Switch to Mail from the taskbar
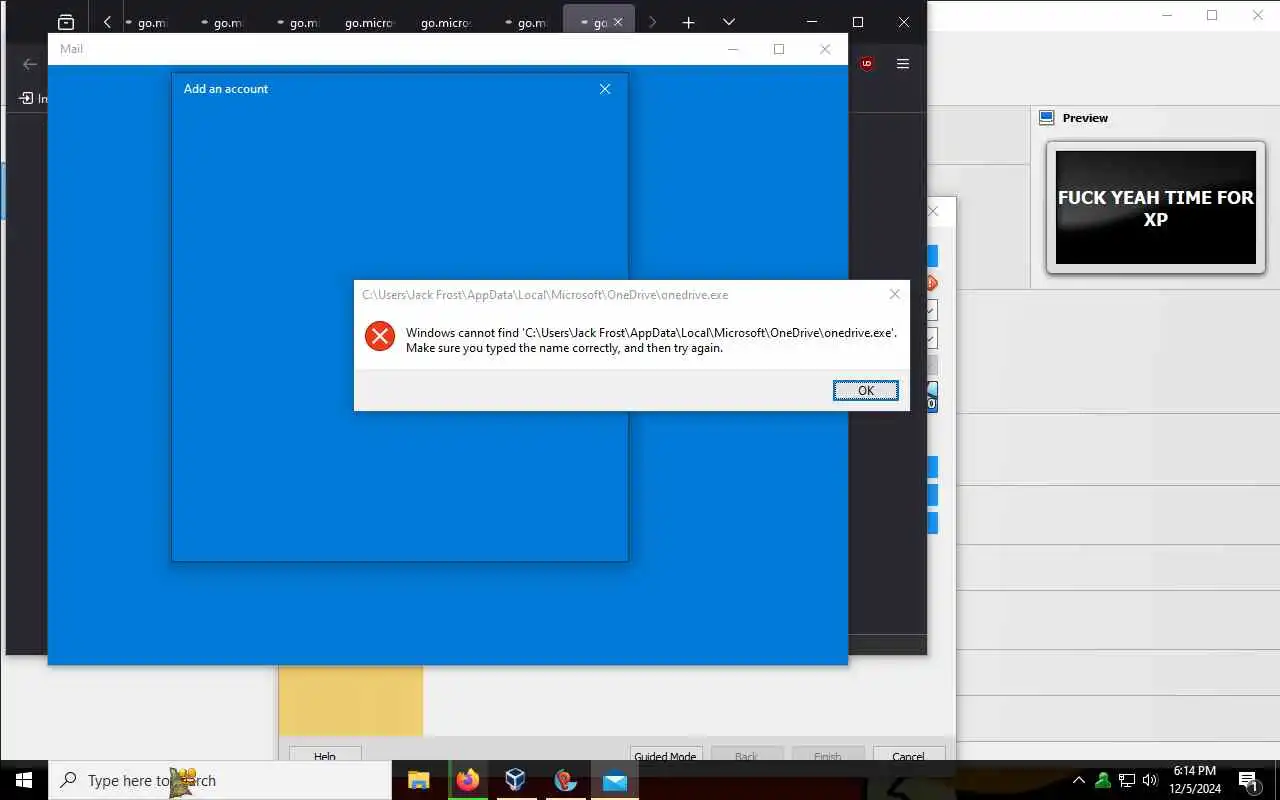The width and height of the screenshot is (1280, 800). (615, 780)
